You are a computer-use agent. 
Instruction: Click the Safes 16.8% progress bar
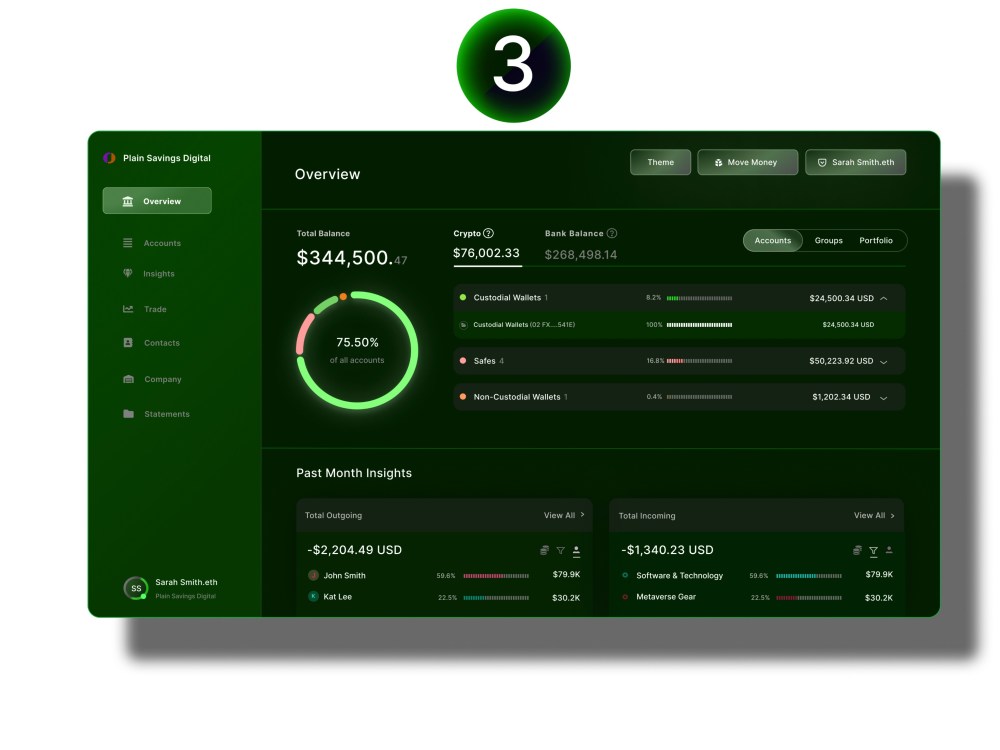tap(700, 361)
